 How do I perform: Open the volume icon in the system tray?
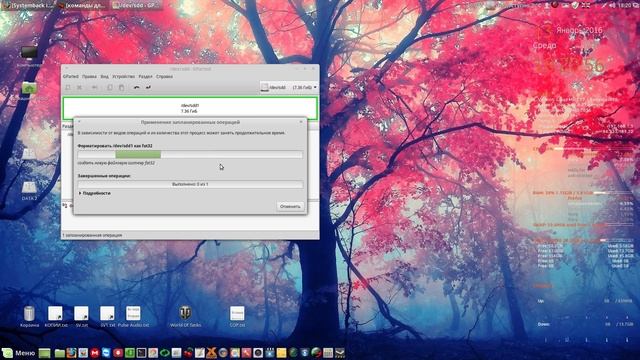(x=613, y=5)
